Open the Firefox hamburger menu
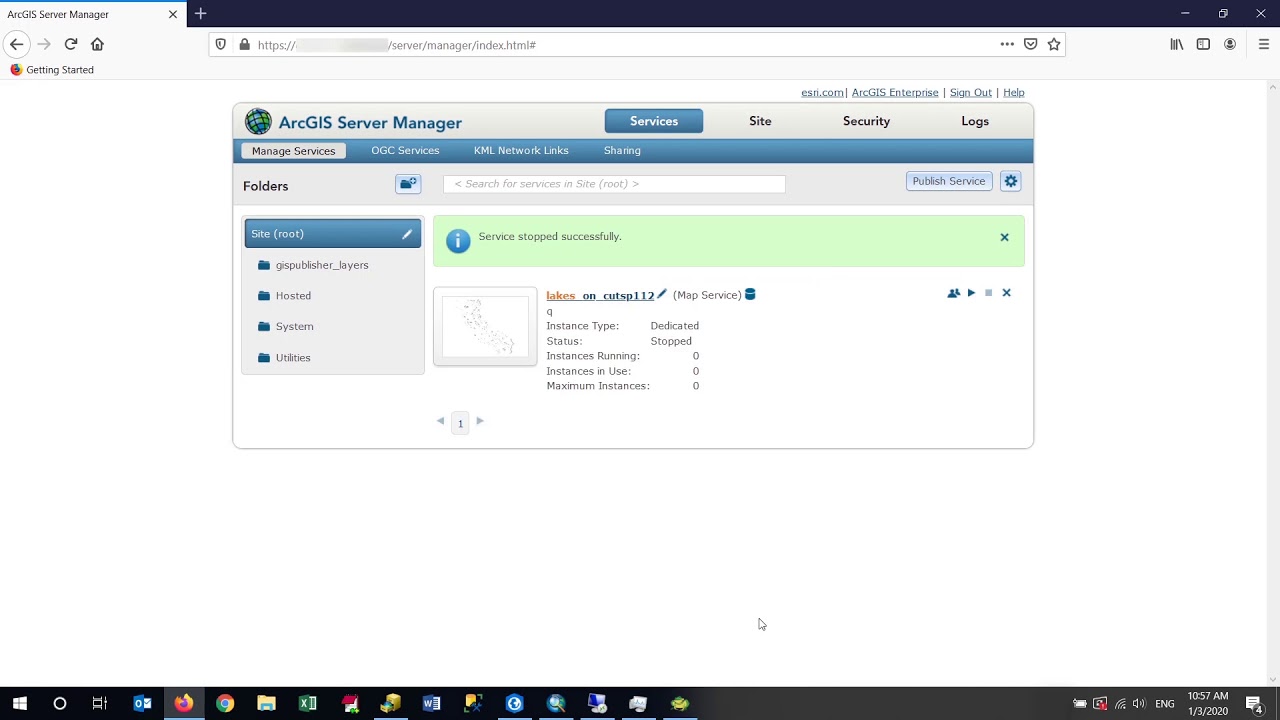 pos(1264,44)
